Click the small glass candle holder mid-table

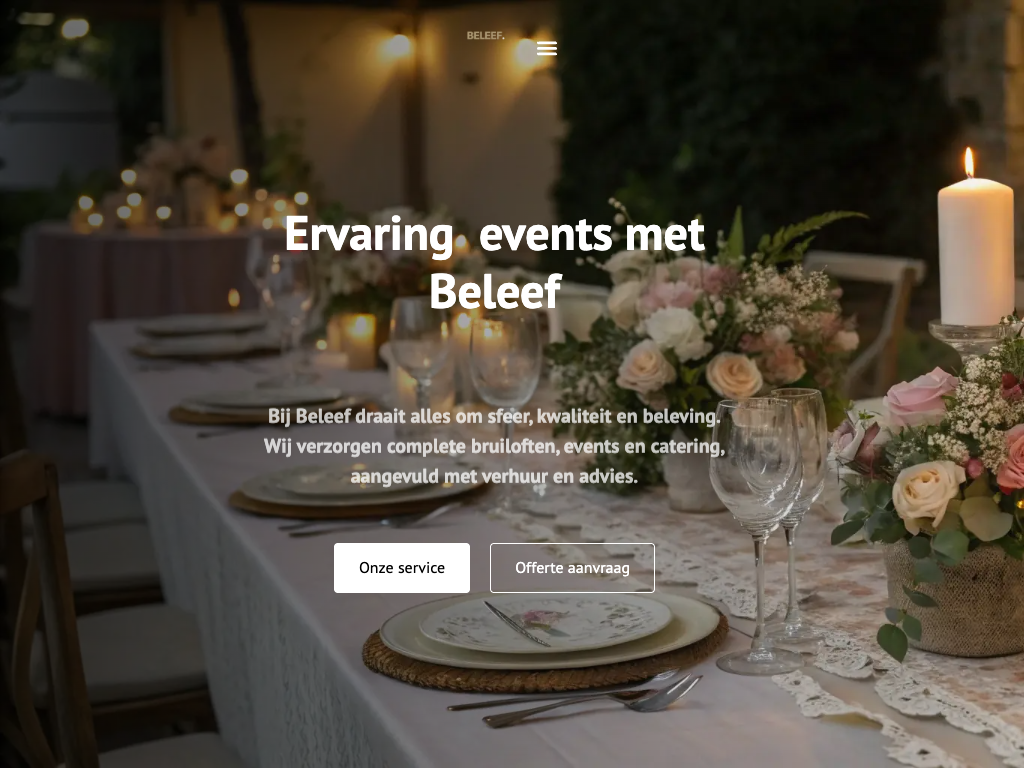click(x=358, y=340)
